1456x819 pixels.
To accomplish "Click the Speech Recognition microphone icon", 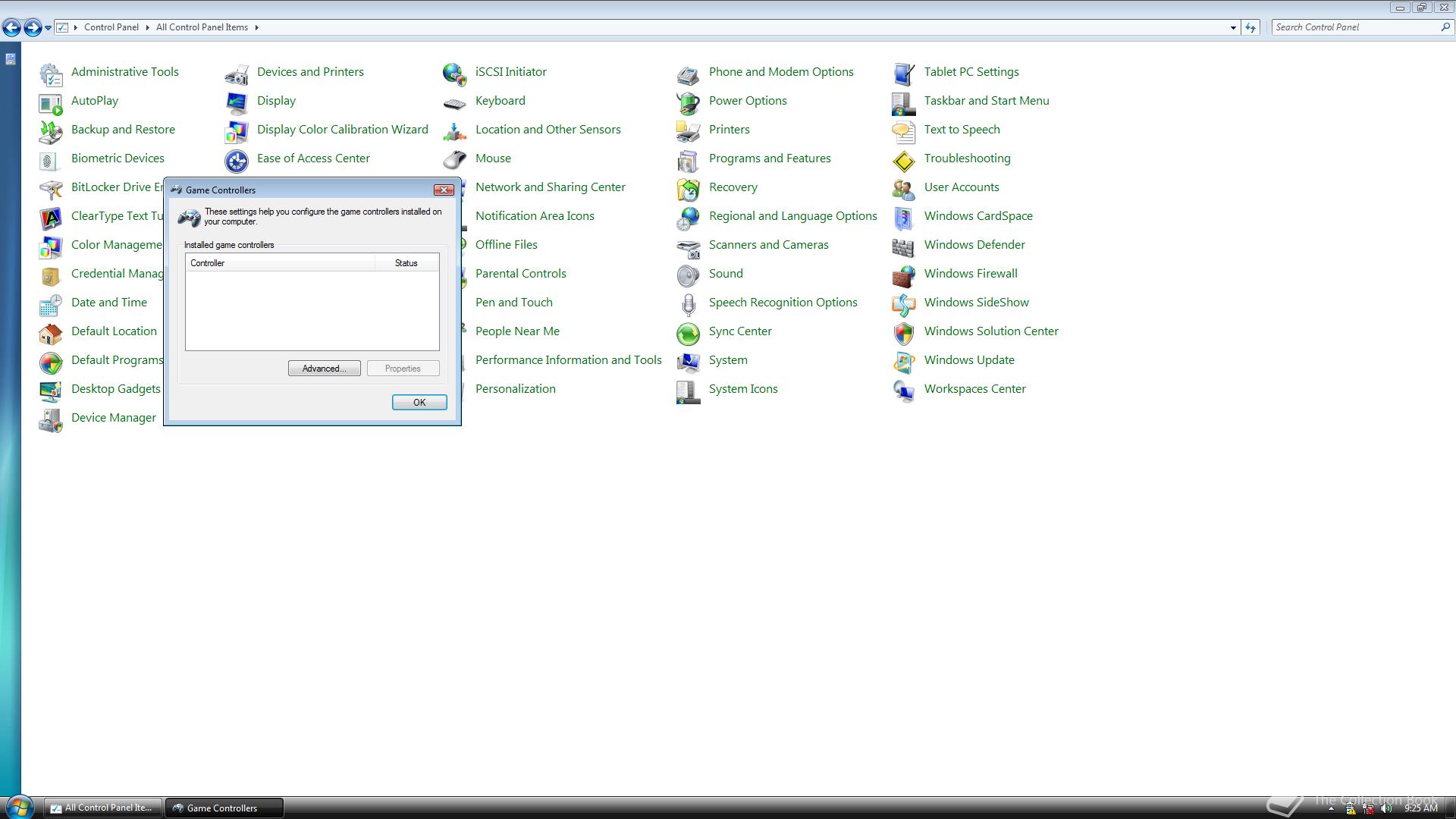I will pos(689,304).
